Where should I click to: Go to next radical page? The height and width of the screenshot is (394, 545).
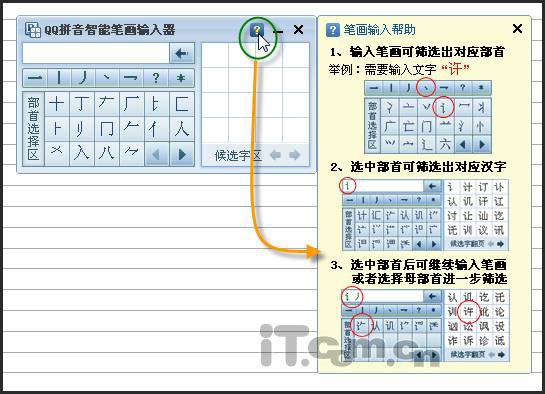click(x=182, y=154)
